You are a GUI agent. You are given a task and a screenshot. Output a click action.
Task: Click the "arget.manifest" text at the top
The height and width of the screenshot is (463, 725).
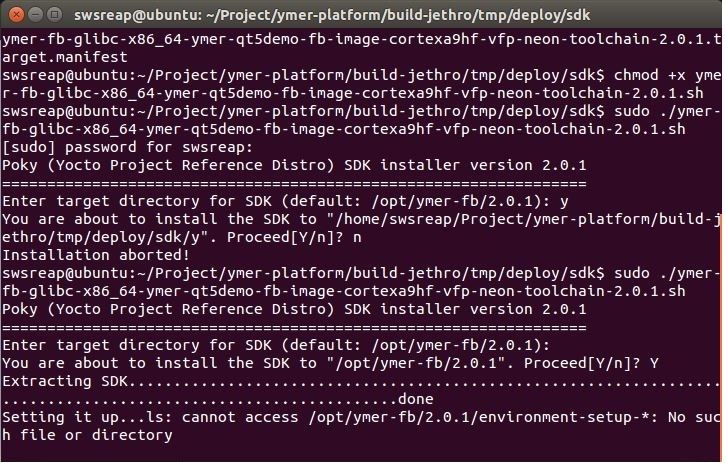pos(62,57)
